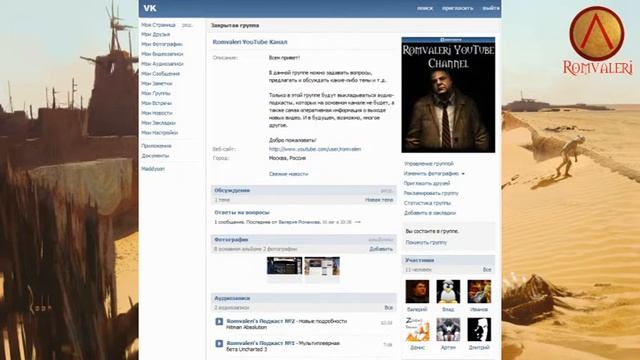This screenshot has height=360, width=640.
Task: Open the Обсуждения section header
Action: pyautogui.click(x=232, y=190)
